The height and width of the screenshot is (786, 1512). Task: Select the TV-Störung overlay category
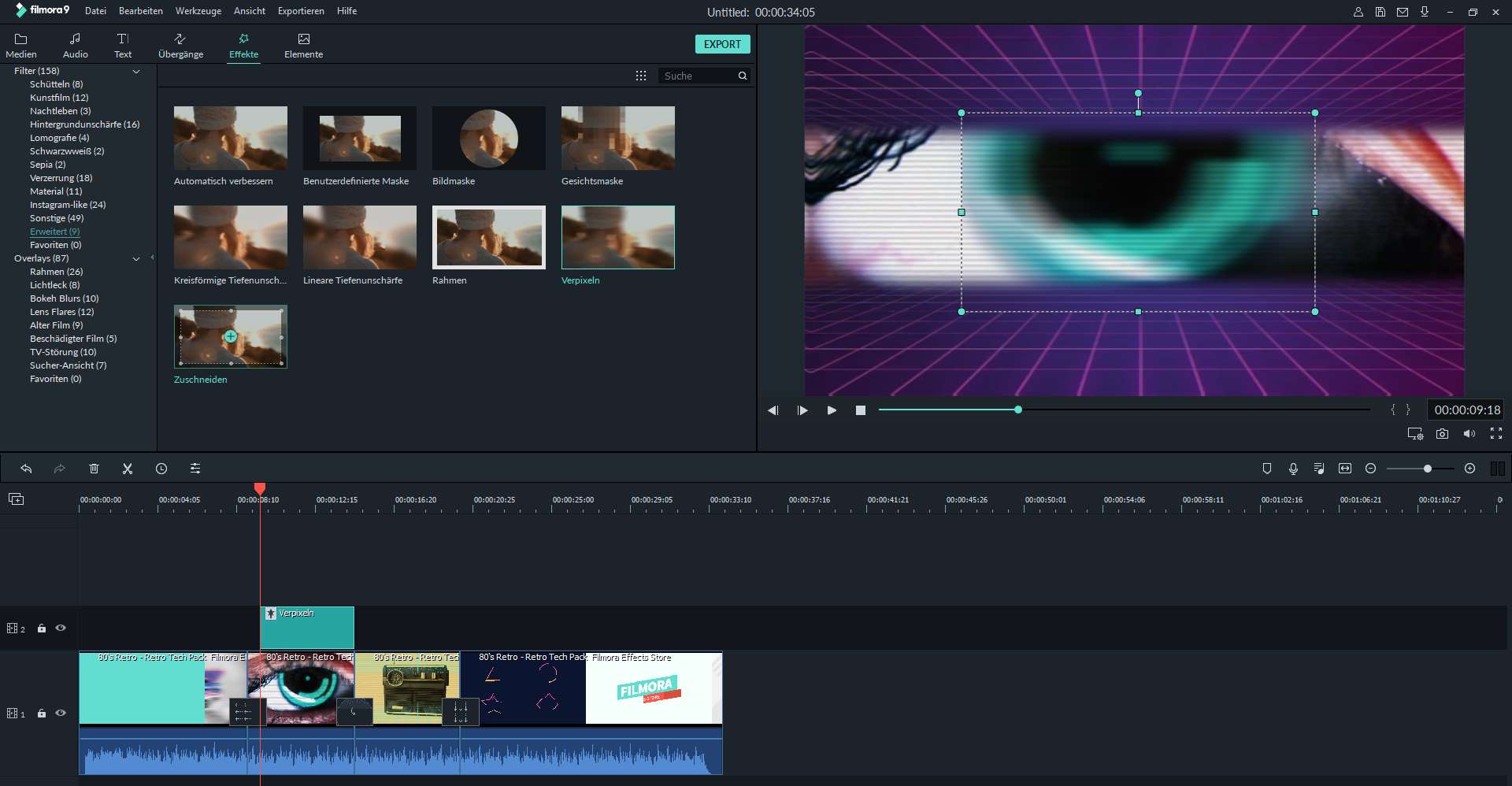63,352
